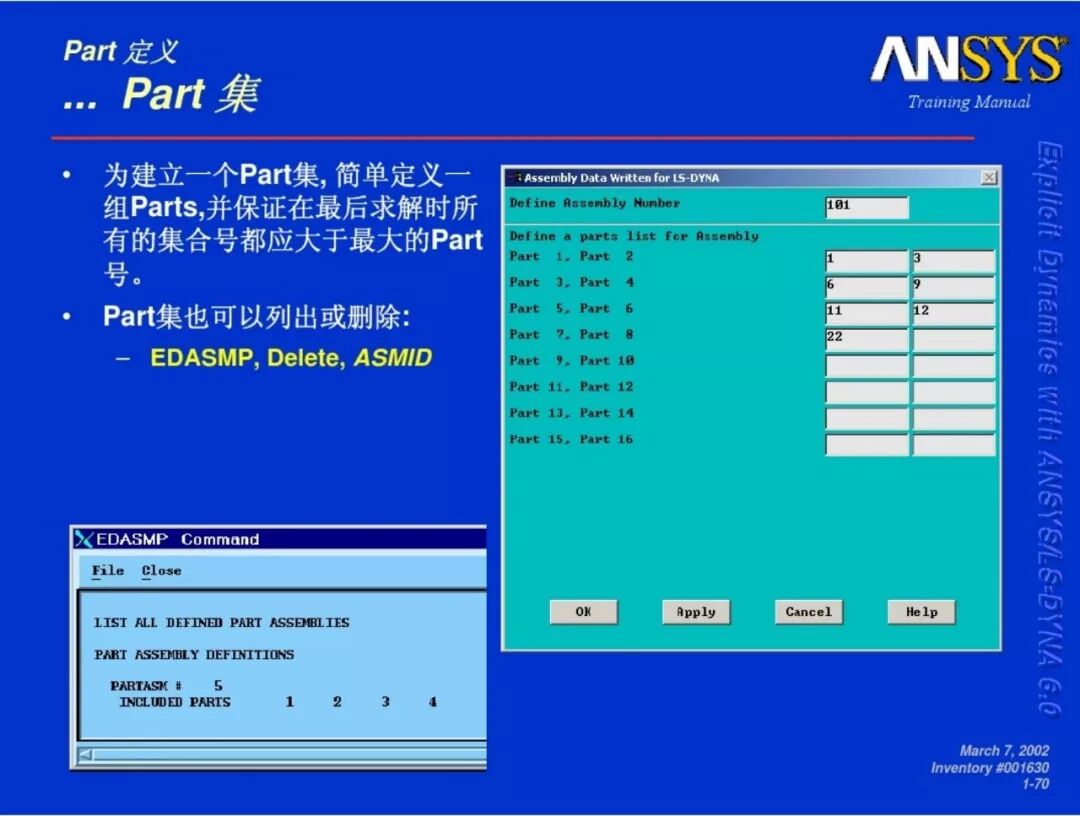Select the Part 7 field containing 22
1080x816 pixels.
pyautogui.click(x=867, y=338)
